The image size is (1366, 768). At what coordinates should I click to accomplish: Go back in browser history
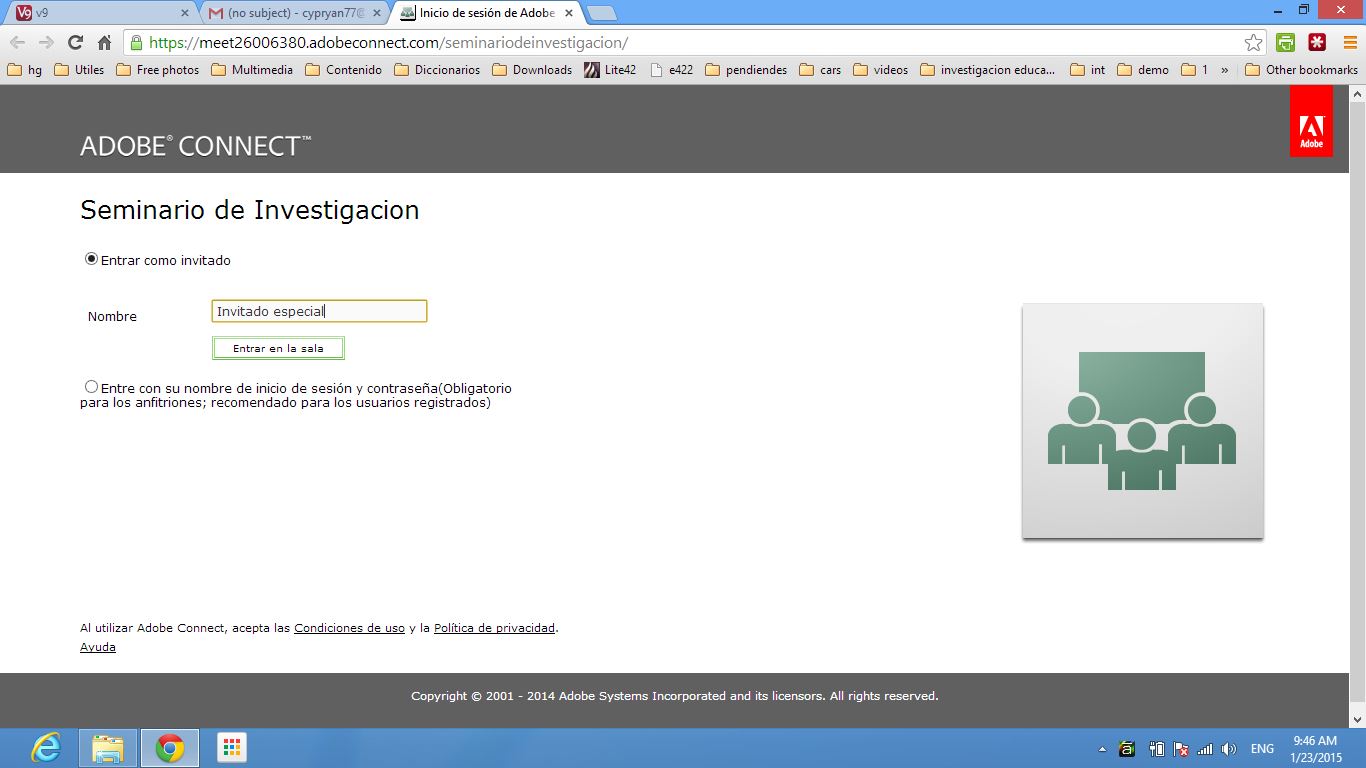[x=17, y=42]
